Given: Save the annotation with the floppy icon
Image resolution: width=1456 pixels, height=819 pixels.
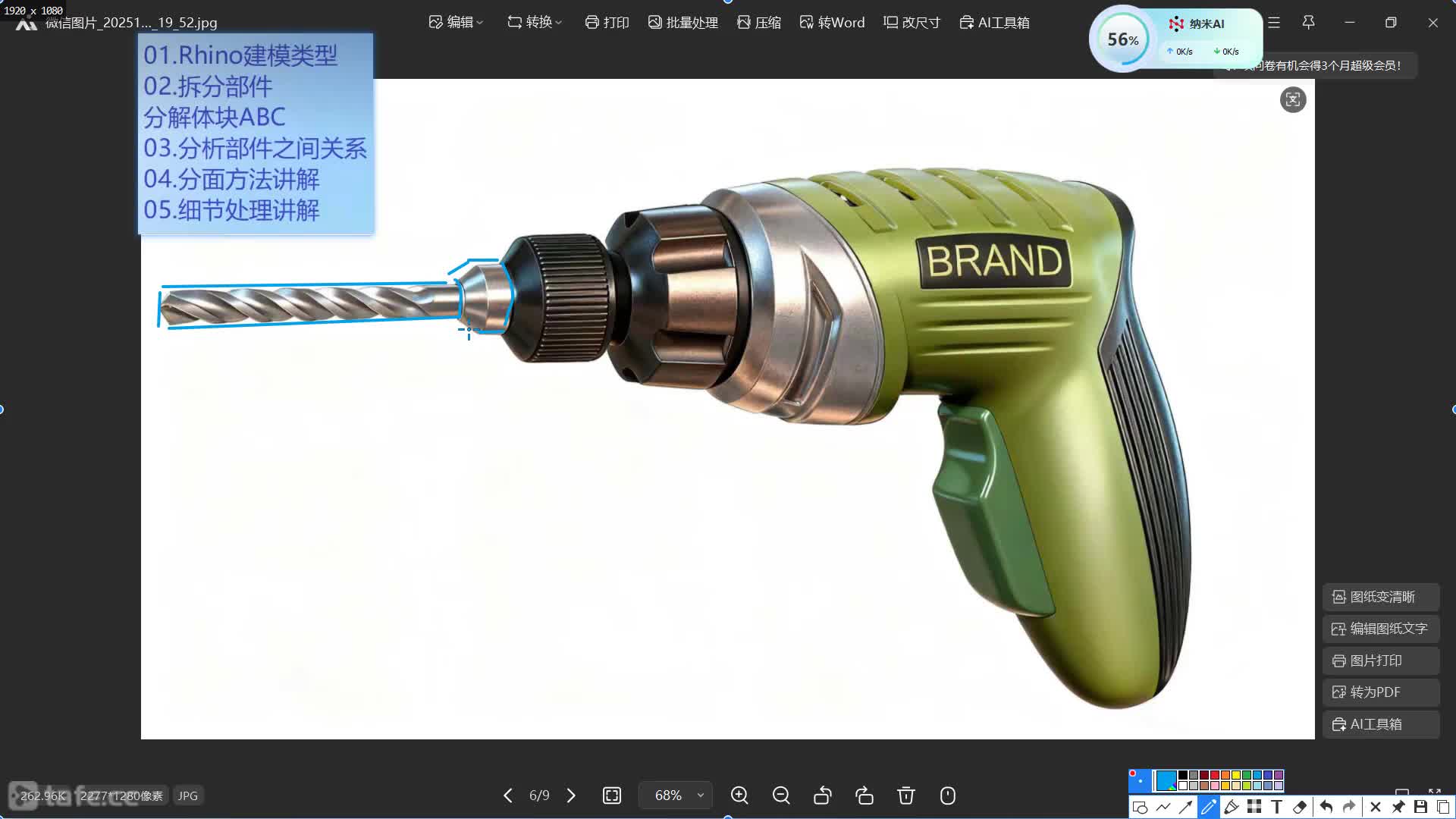Looking at the screenshot, I should point(1420,807).
